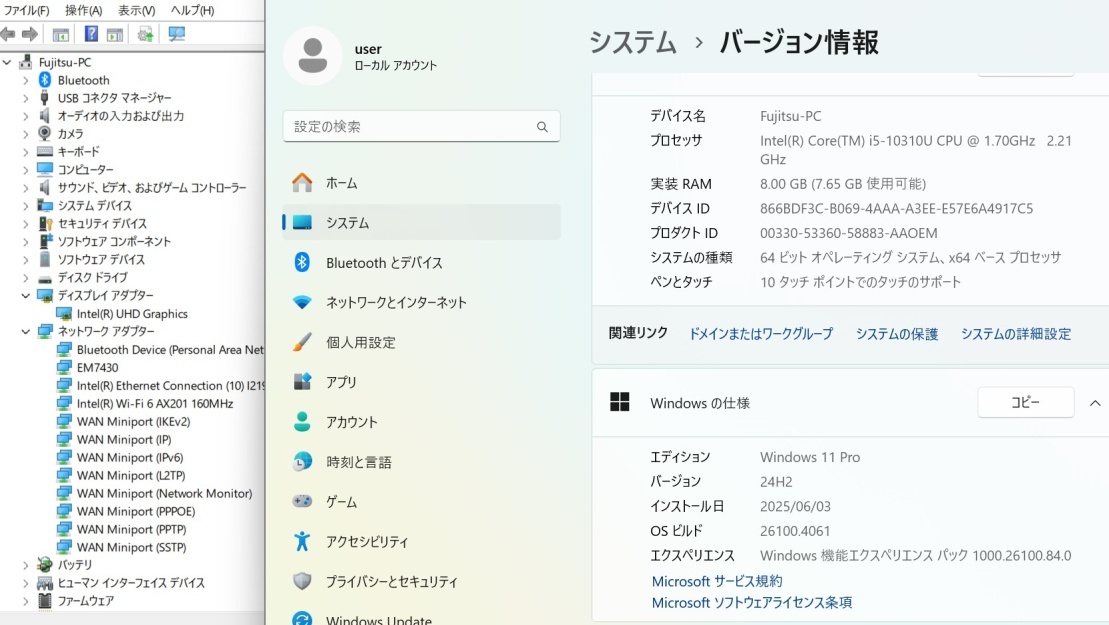
Task: Click the scan for hardware changes toolbar icon
Action: (177, 33)
